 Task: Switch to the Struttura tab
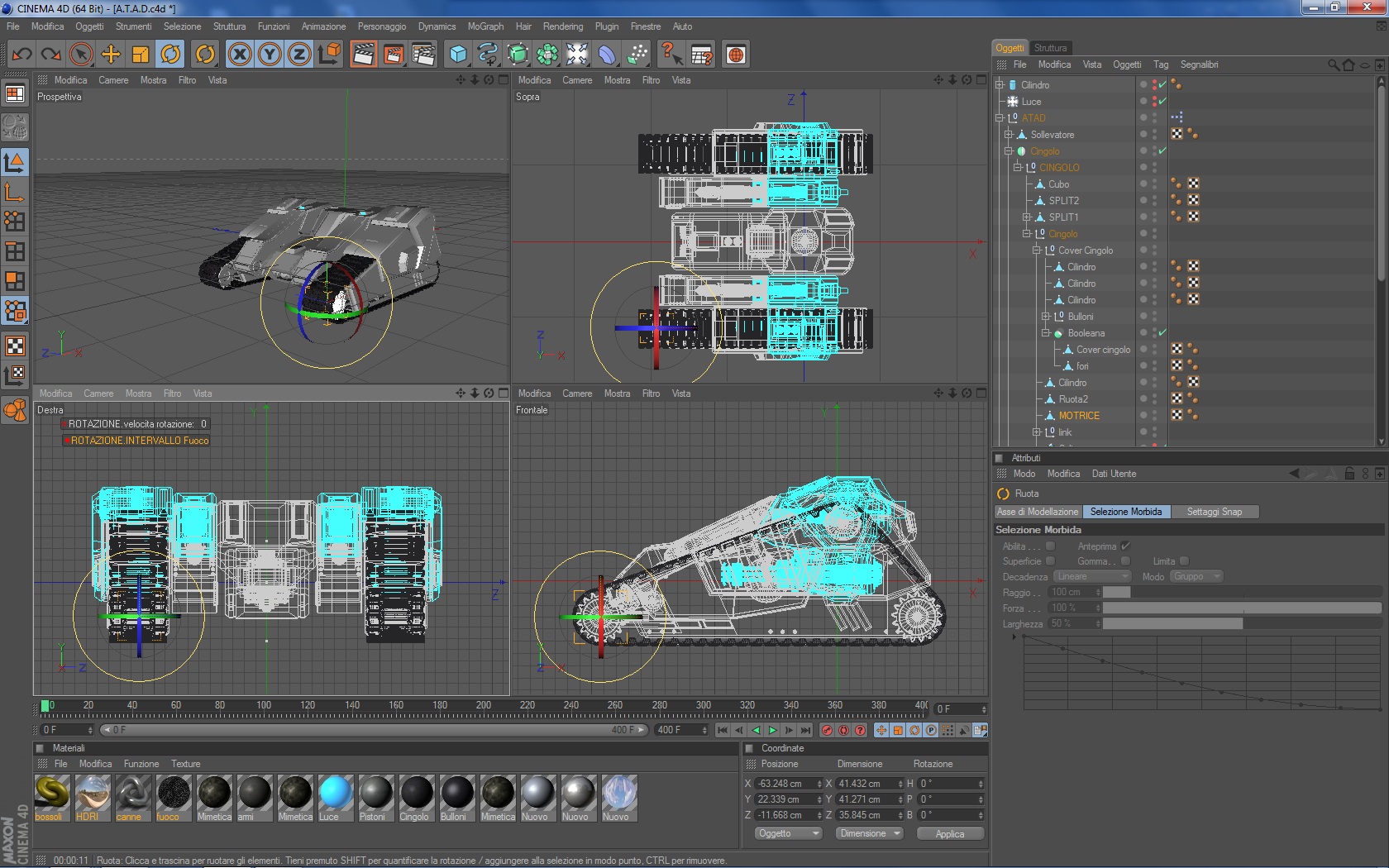click(1050, 48)
